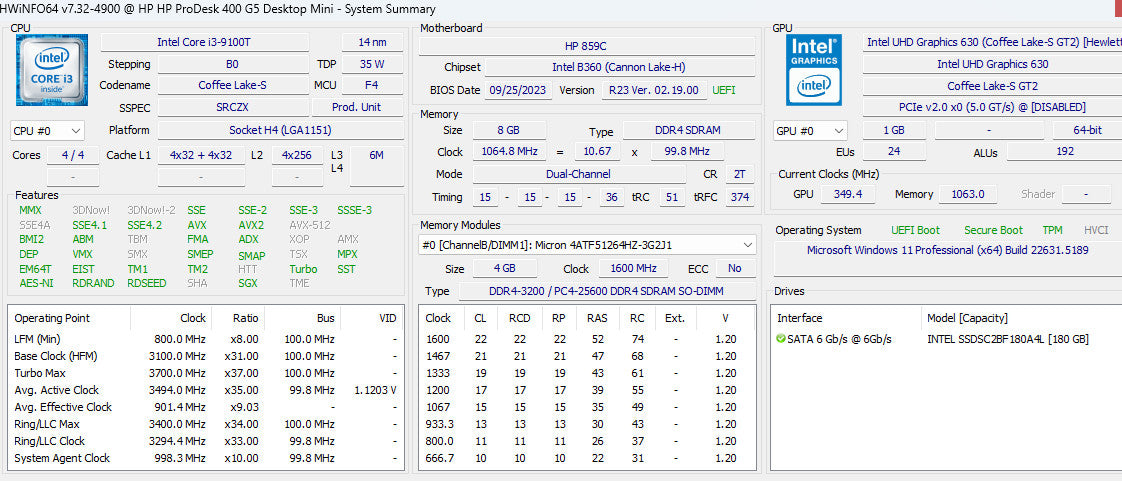Expand the memory module ChannelB/DIMM1 dropdown
Screen dimensions: 1122x481
[587, 245]
